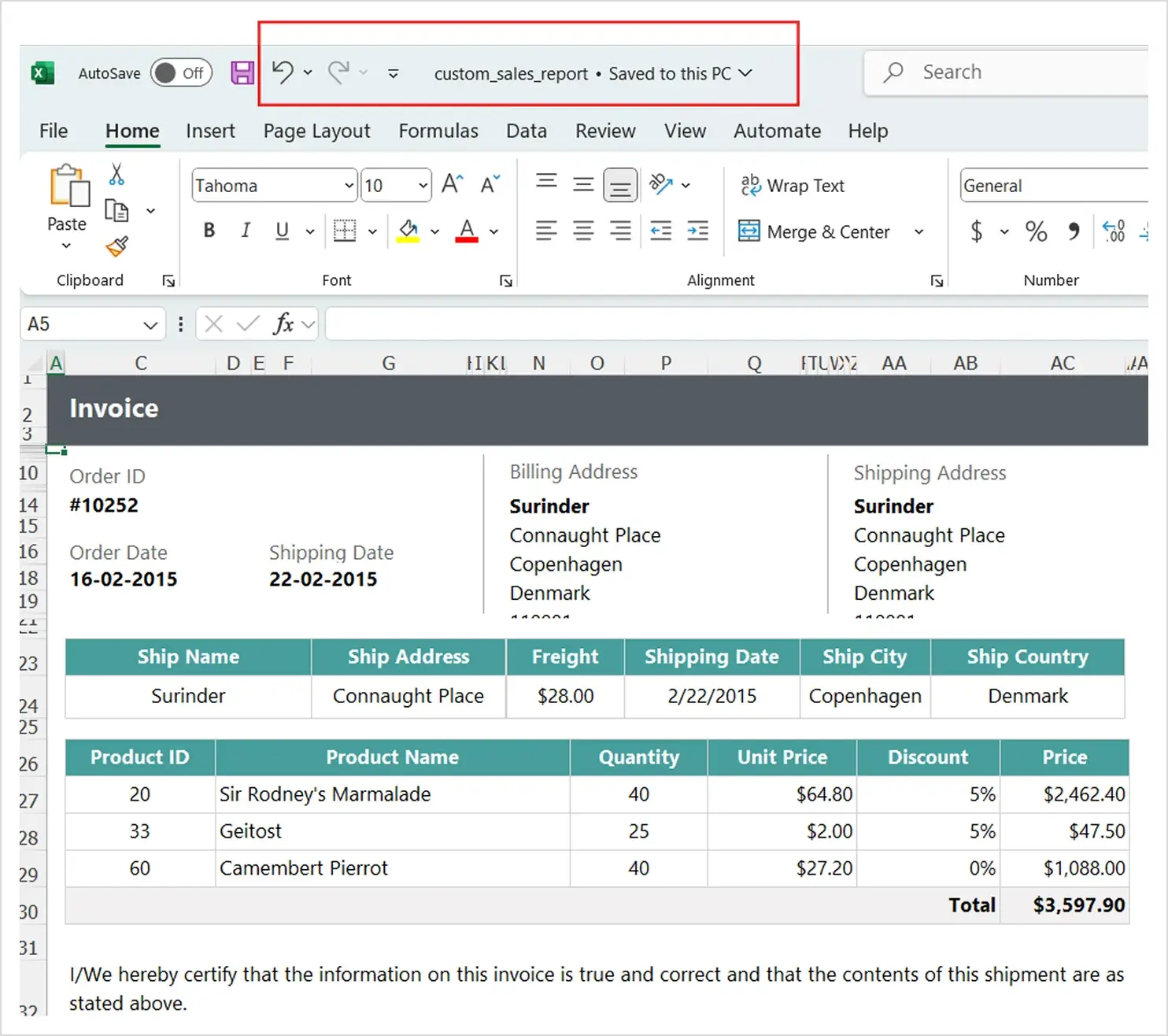Click the Accounting dollar format icon

click(x=977, y=231)
